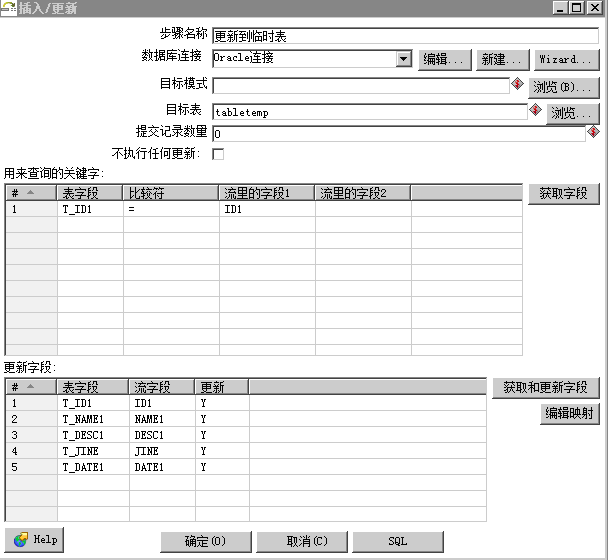Image resolution: width=608 pixels, height=560 pixels.
Task: Maximize the 插入/更新 window
Action: pos(577,7)
